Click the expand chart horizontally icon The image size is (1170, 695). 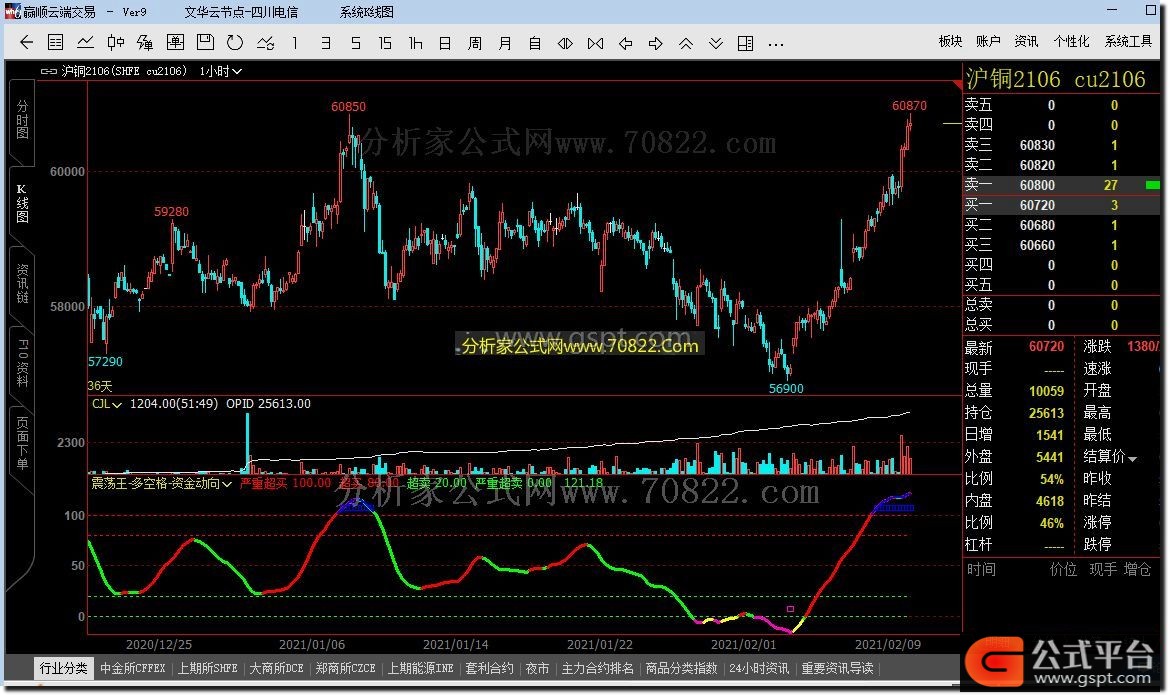pyautogui.click(x=565, y=43)
